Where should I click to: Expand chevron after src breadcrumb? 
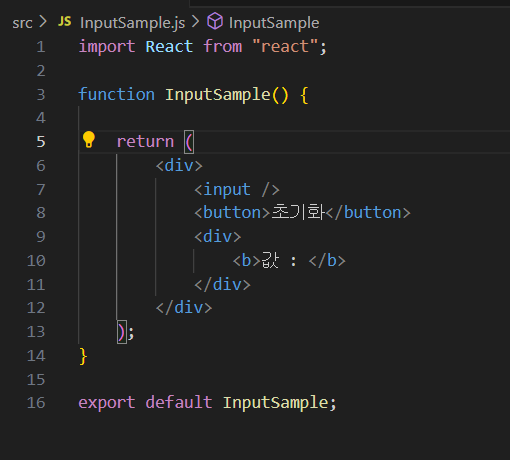pos(43,22)
